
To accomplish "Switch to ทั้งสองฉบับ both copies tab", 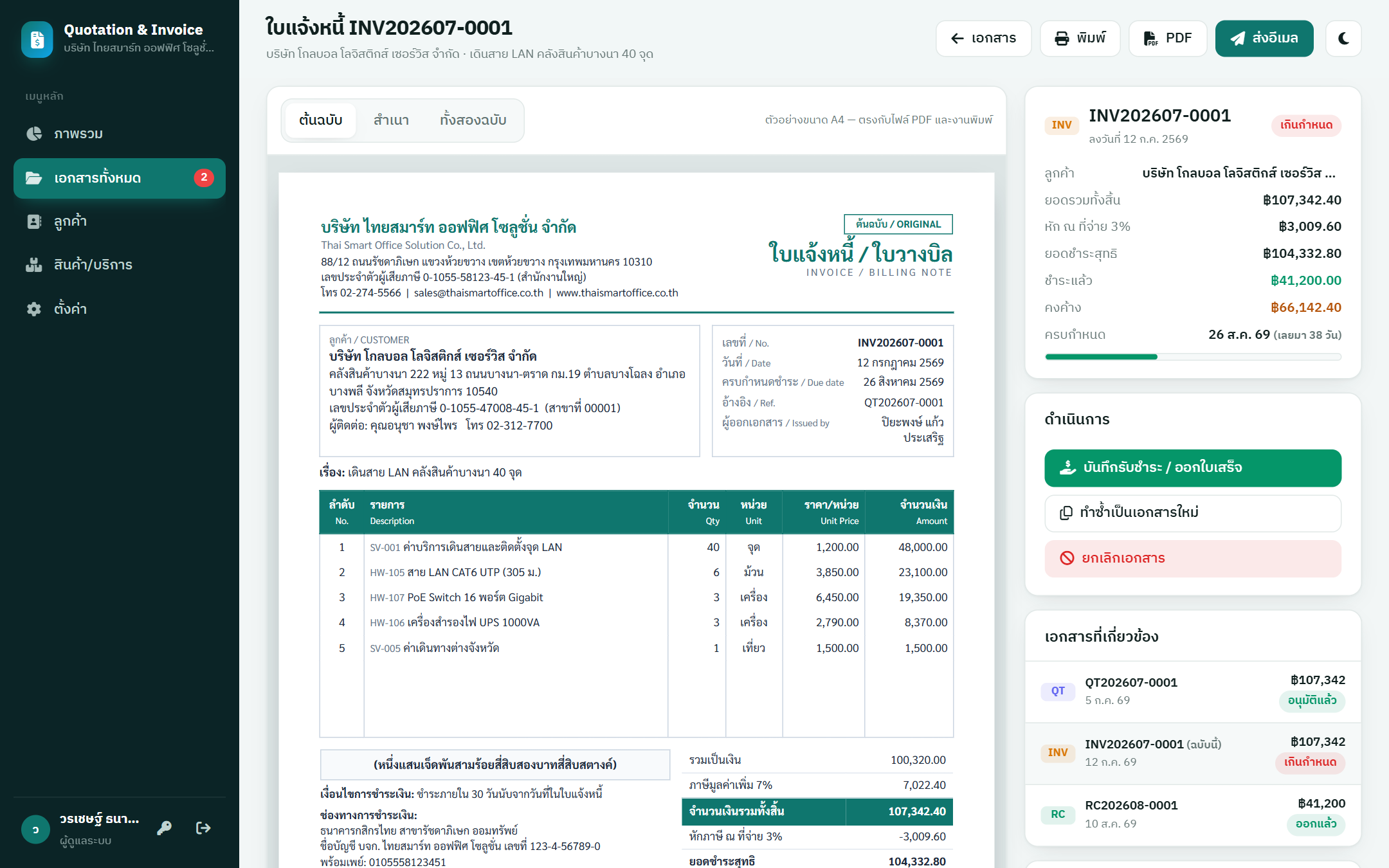I will point(473,120).
